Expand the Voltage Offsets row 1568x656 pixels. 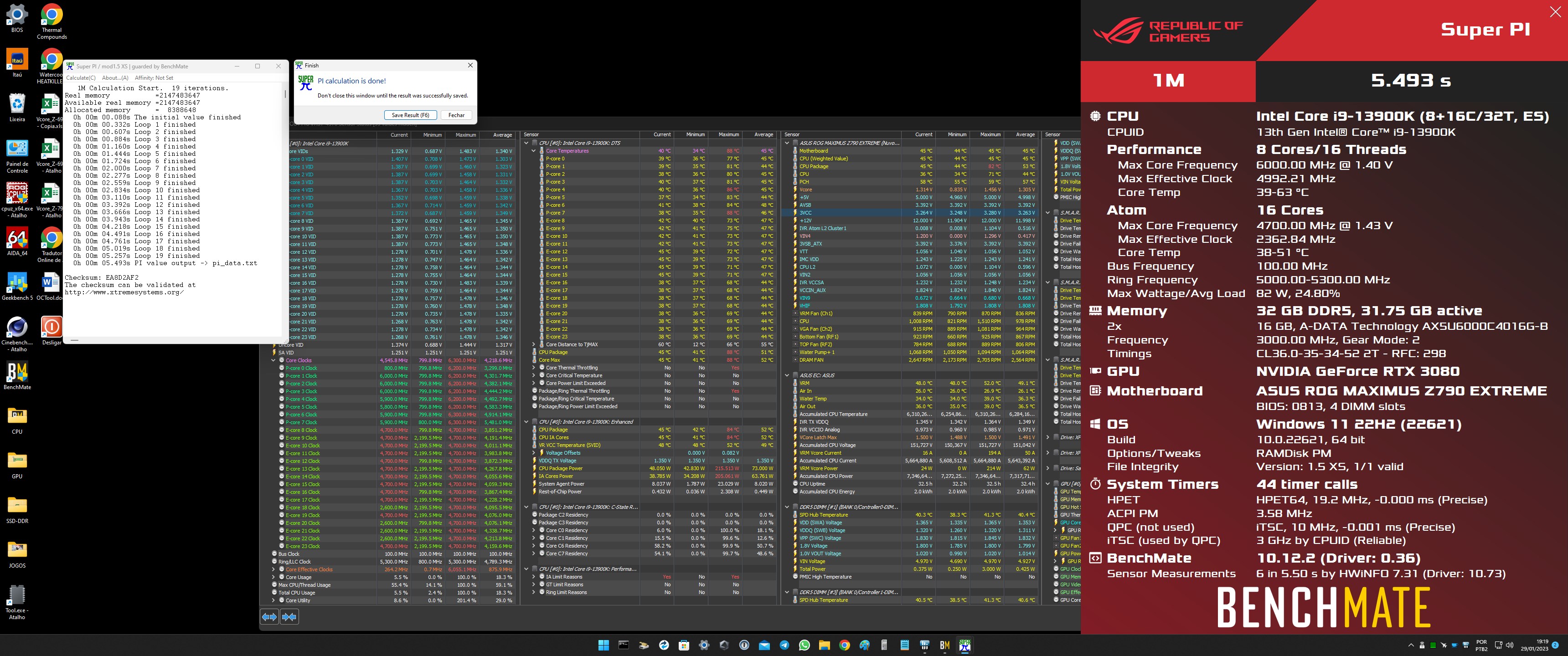point(534,453)
